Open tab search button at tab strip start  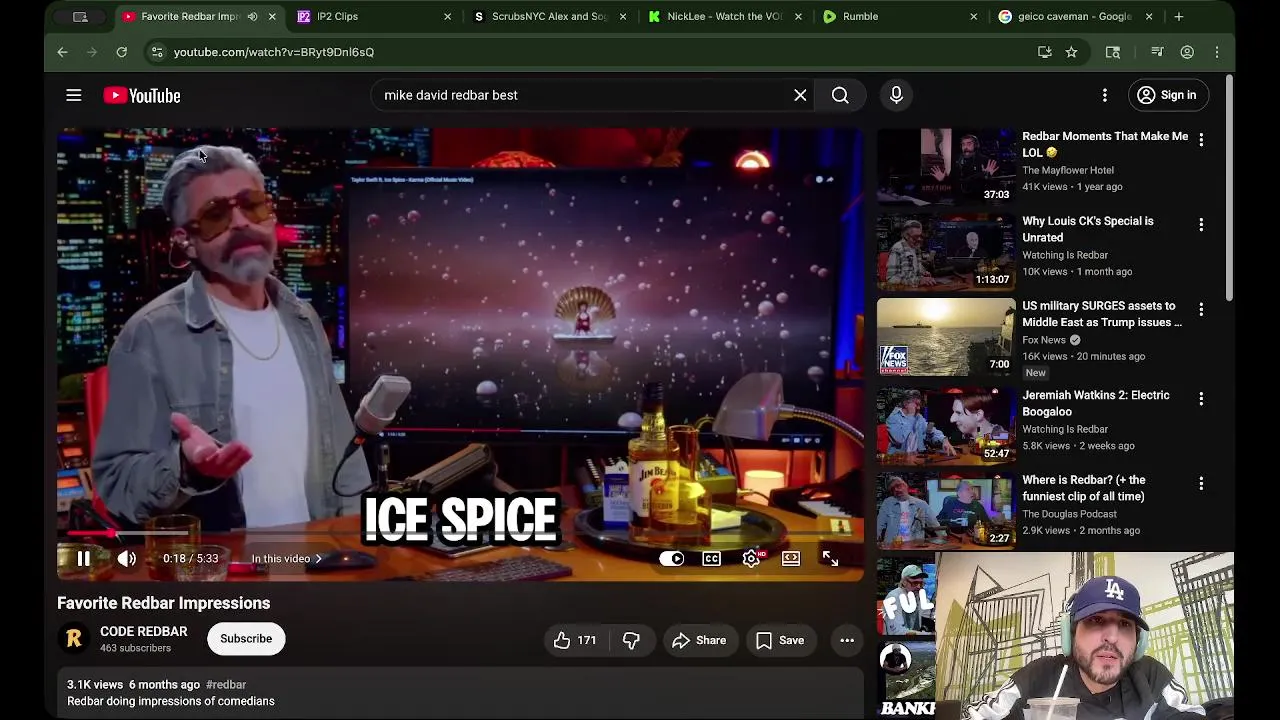click(x=80, y=16)
